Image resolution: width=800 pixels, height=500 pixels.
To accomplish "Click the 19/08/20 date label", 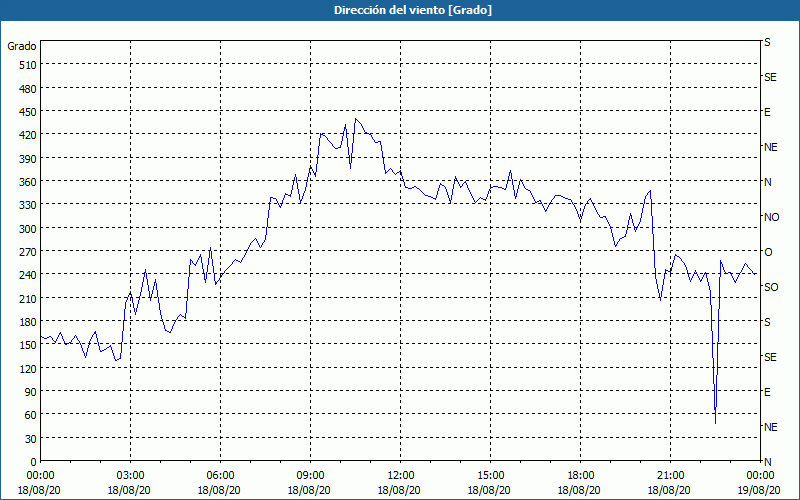I will 759,490.
